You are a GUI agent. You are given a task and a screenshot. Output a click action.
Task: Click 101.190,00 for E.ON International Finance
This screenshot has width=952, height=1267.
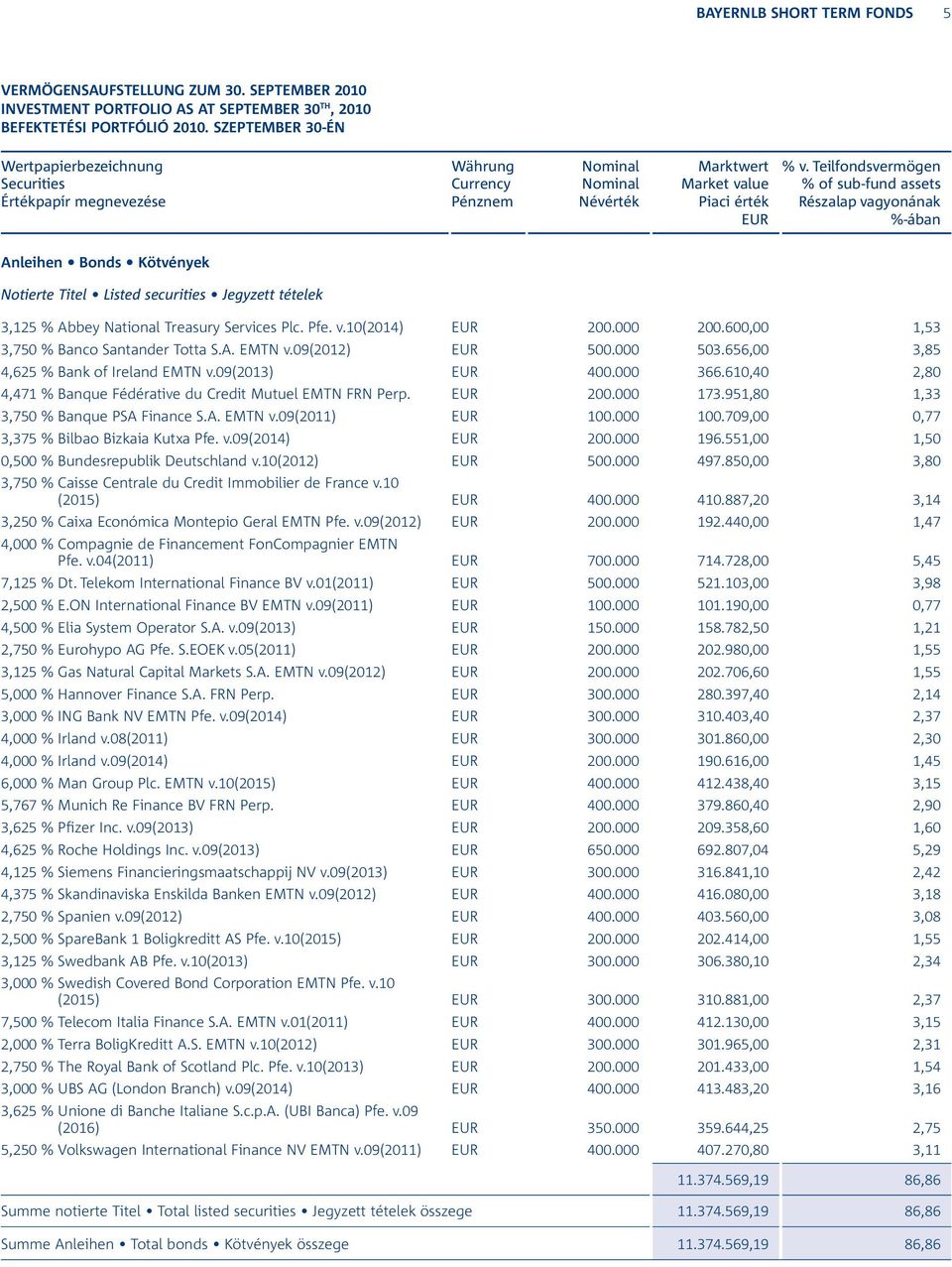(x=733, y=605)
